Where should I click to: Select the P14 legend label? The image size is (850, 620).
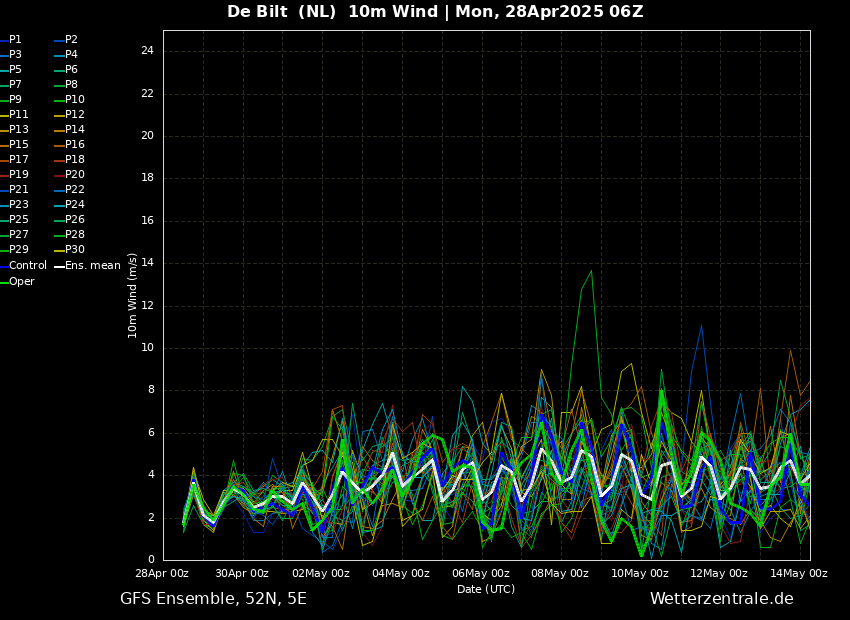tap(74, 130)
